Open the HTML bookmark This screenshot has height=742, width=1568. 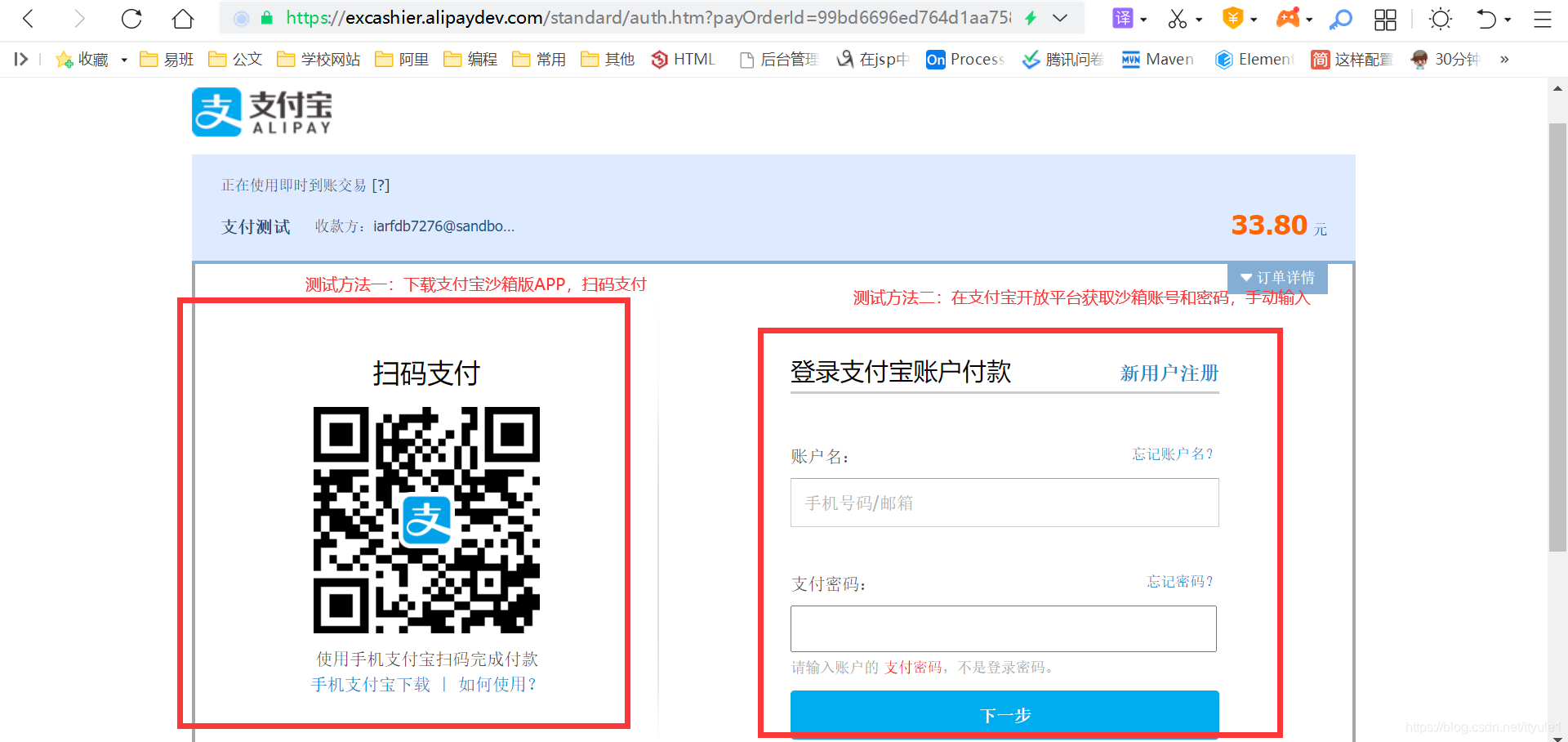click(683, 59)
